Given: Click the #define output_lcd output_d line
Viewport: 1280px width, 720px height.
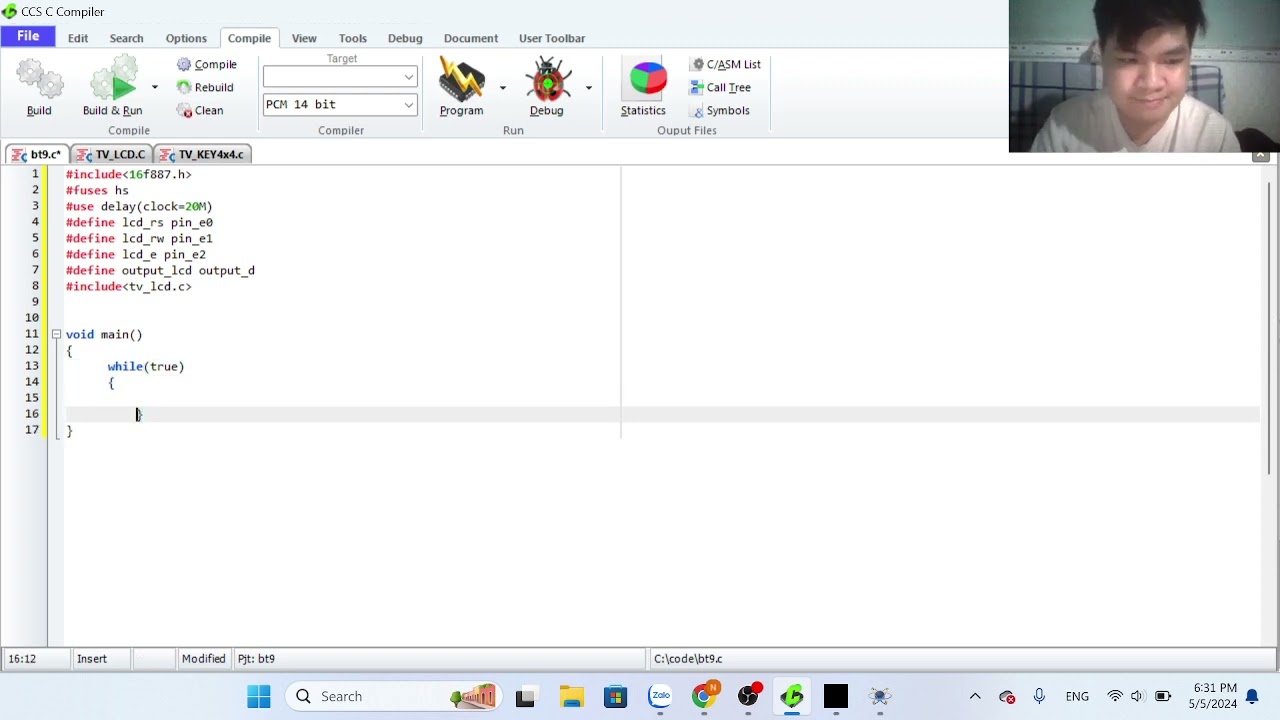Looking at the screenshot, I should coord(160,270).
